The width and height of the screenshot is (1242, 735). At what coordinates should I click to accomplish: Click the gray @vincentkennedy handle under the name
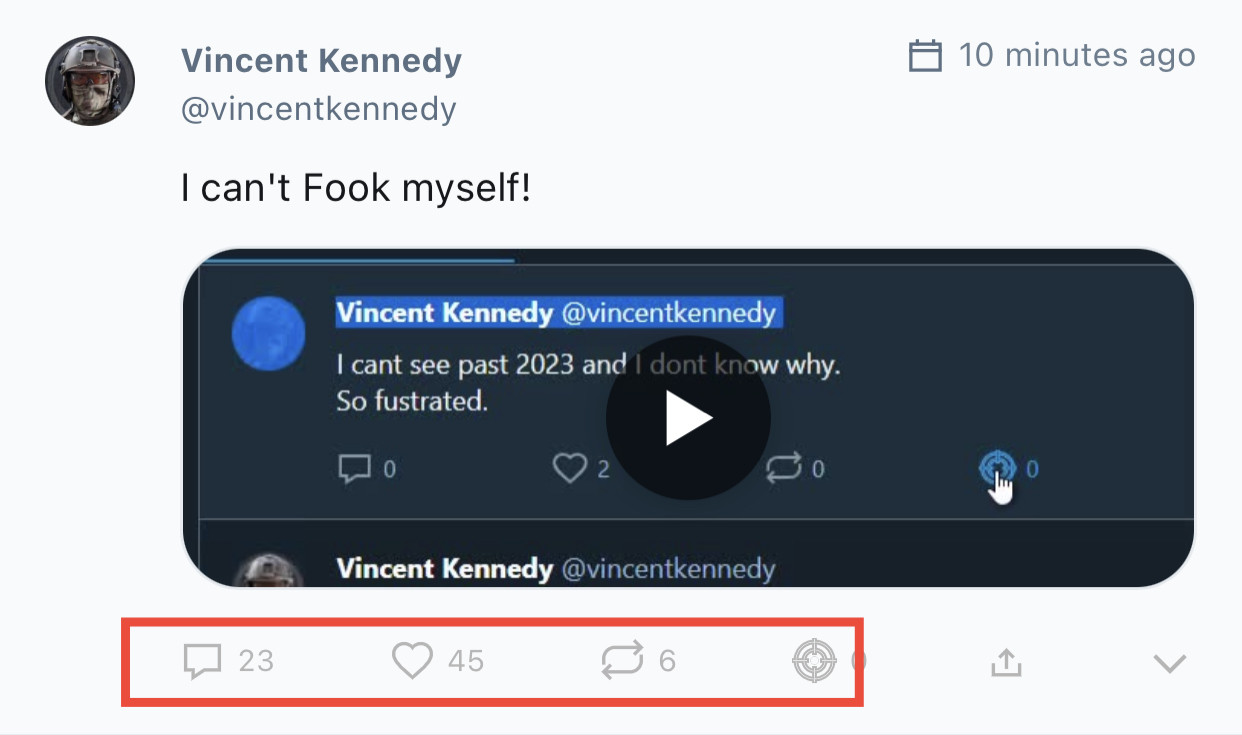click(x=318, y=108)
